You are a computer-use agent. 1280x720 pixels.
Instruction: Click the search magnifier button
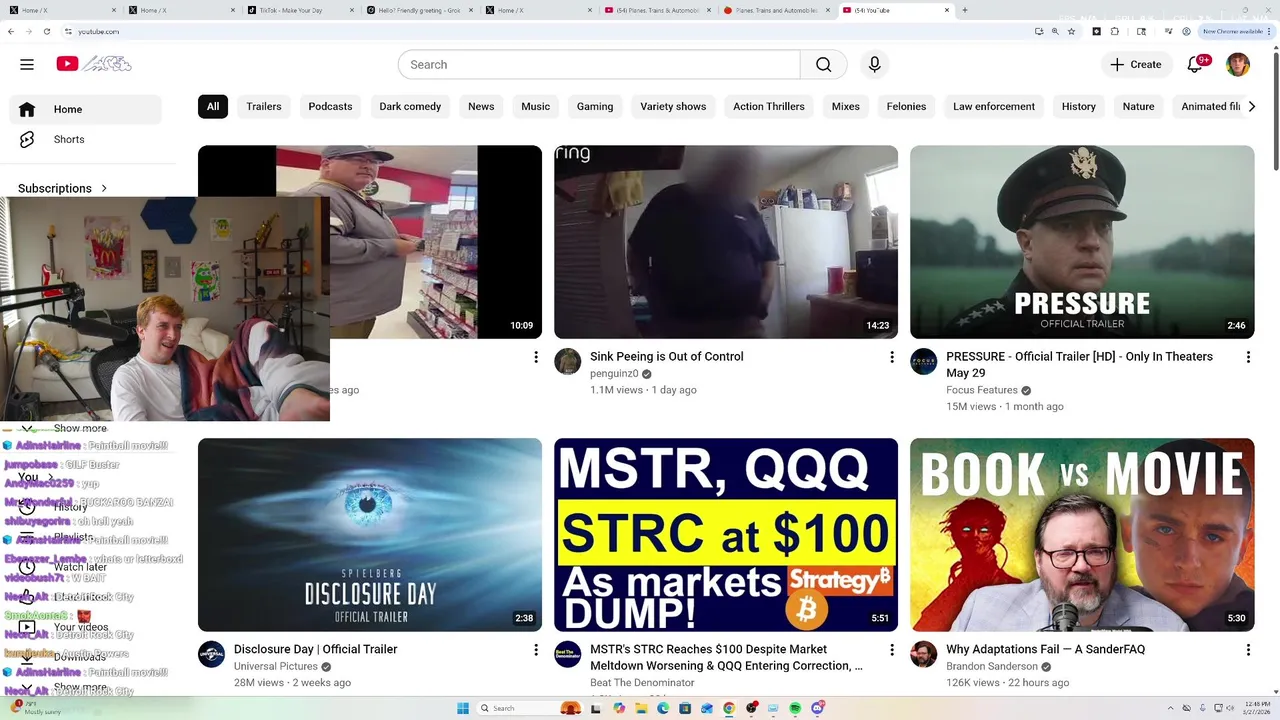[x=823, y=64]
